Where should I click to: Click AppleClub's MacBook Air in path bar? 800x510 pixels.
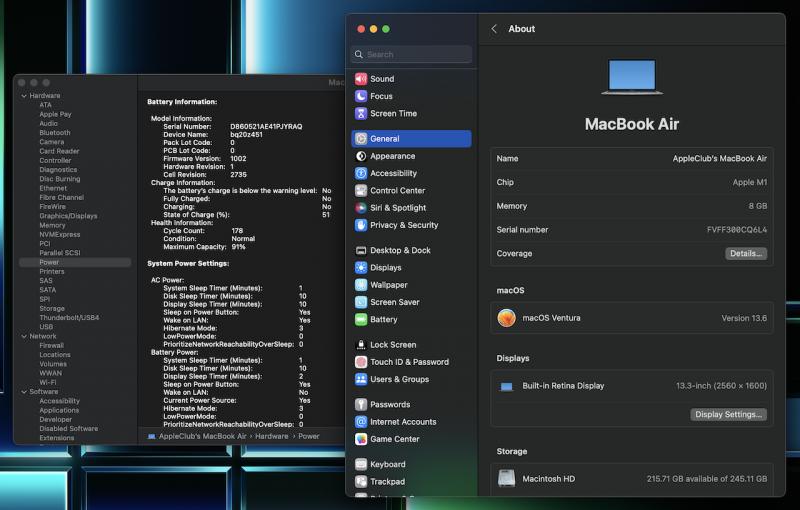click(203, 437)
